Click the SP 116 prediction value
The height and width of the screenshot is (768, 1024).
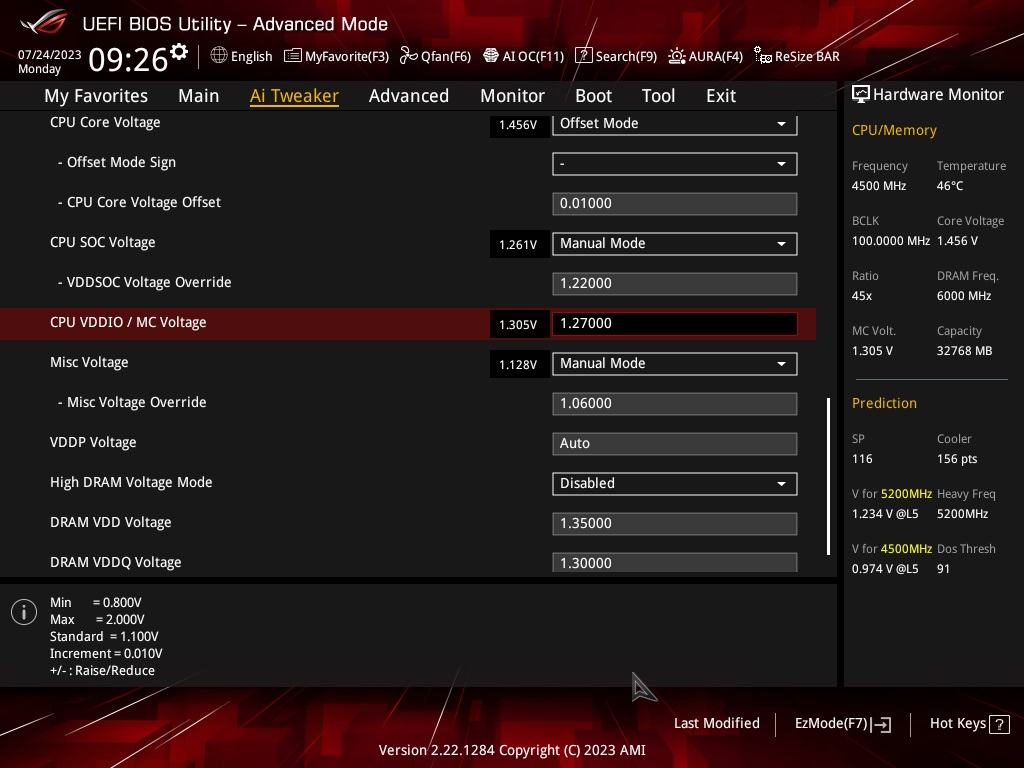(x=862, y=459)
